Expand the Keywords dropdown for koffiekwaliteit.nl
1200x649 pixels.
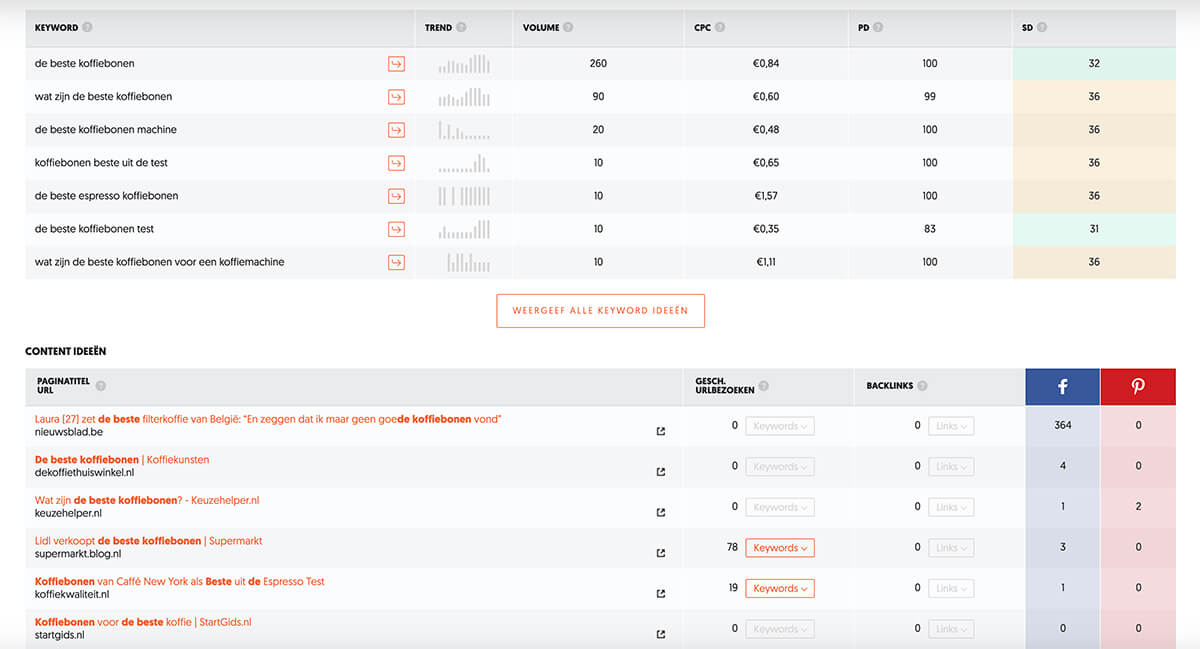780,589
